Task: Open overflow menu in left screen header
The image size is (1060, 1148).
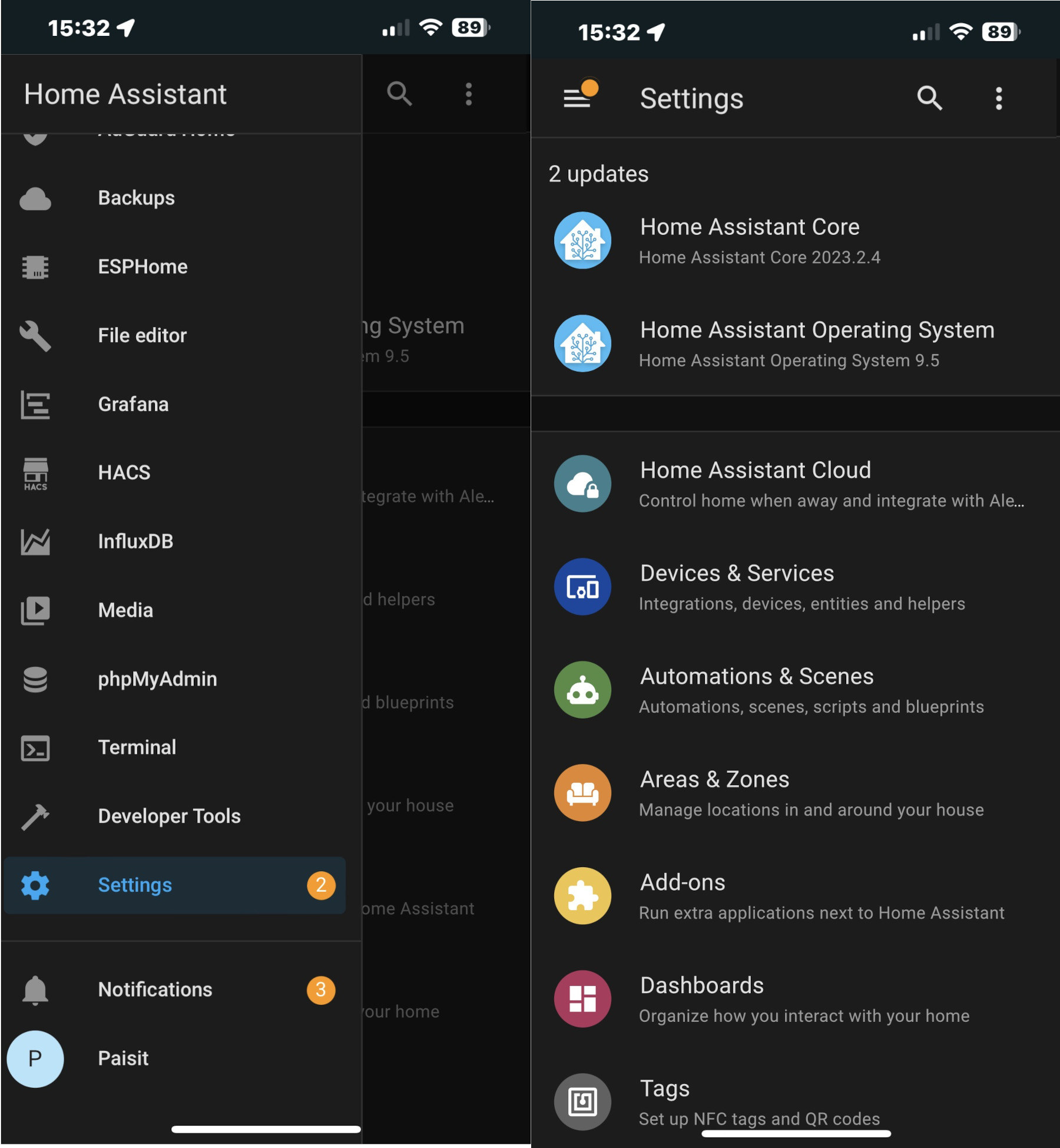Action: [x=469, y=94]
